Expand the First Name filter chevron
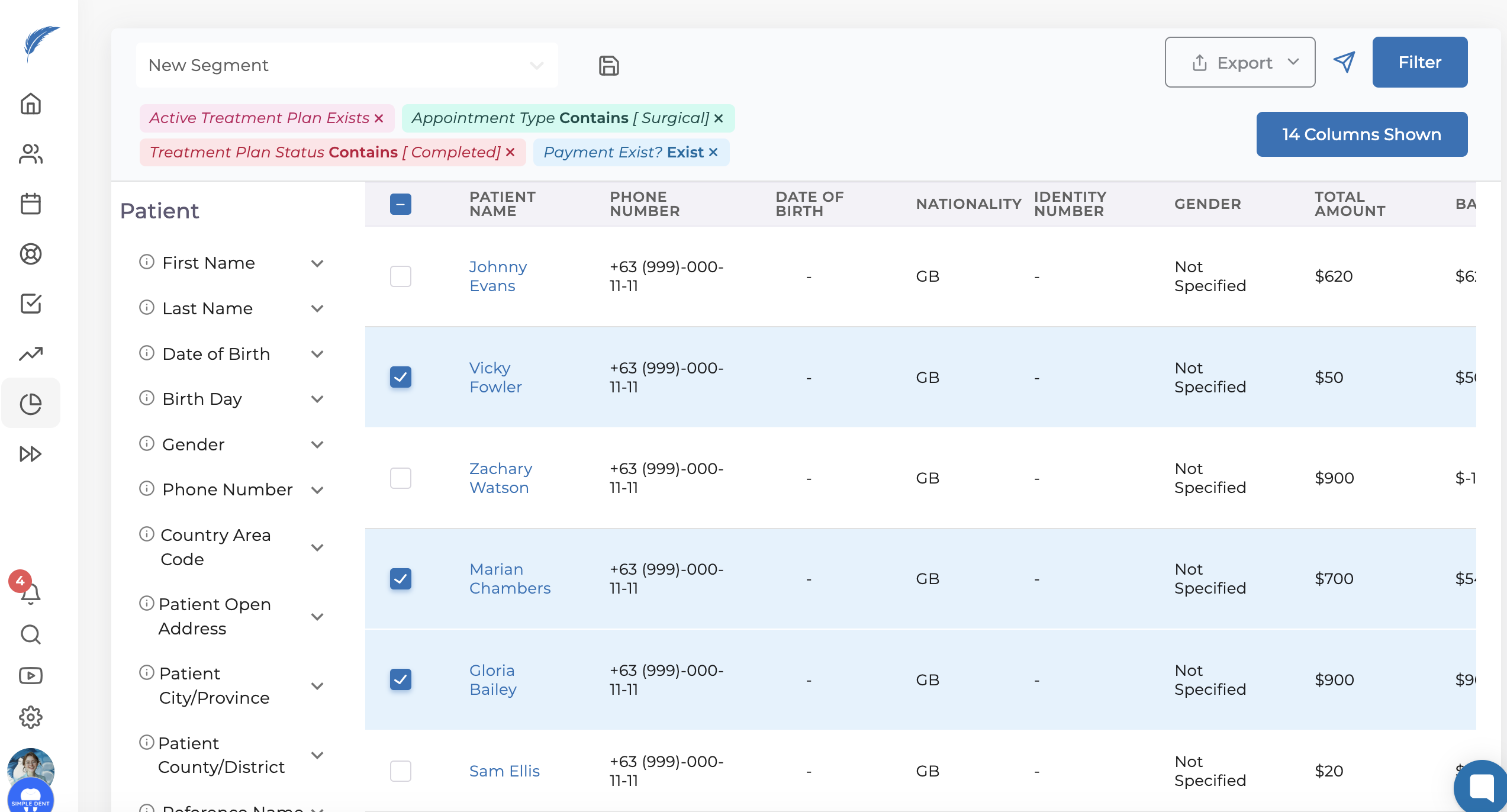Viewport: 1507px width, 812px height. click(317, 263)
